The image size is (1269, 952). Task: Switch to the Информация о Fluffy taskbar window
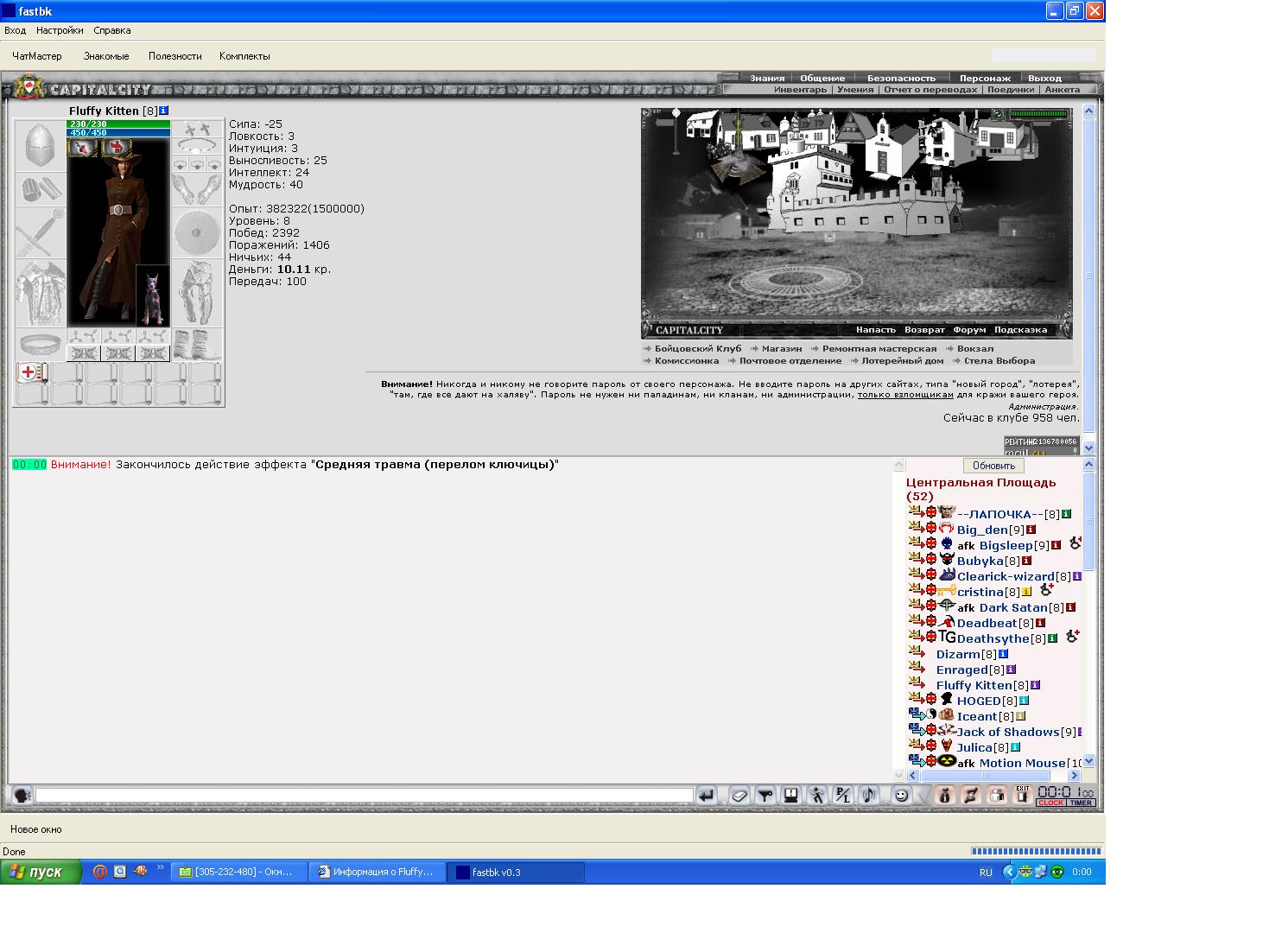click(x=377, y=873)
